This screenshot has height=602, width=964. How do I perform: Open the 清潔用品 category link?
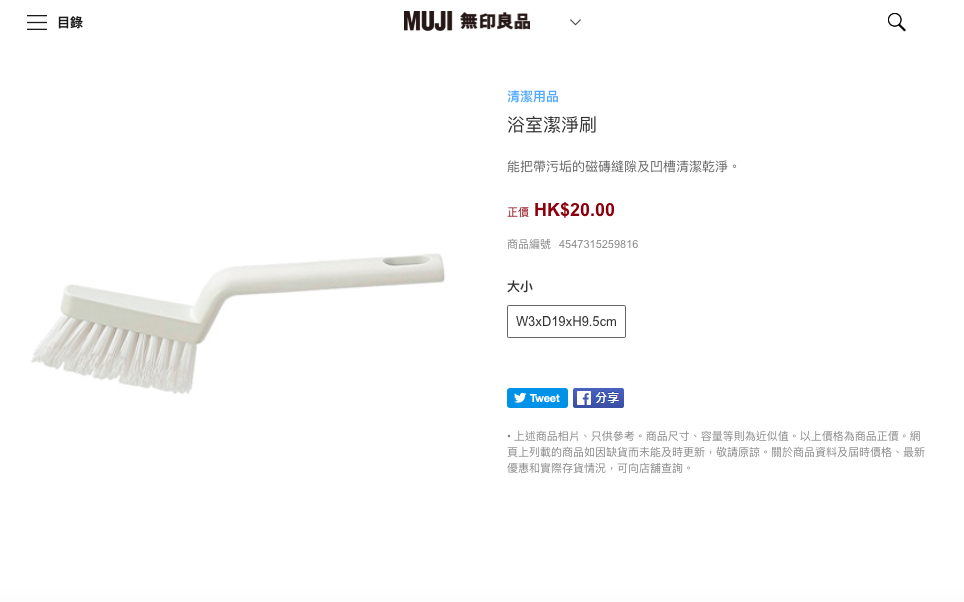[532, 97]
